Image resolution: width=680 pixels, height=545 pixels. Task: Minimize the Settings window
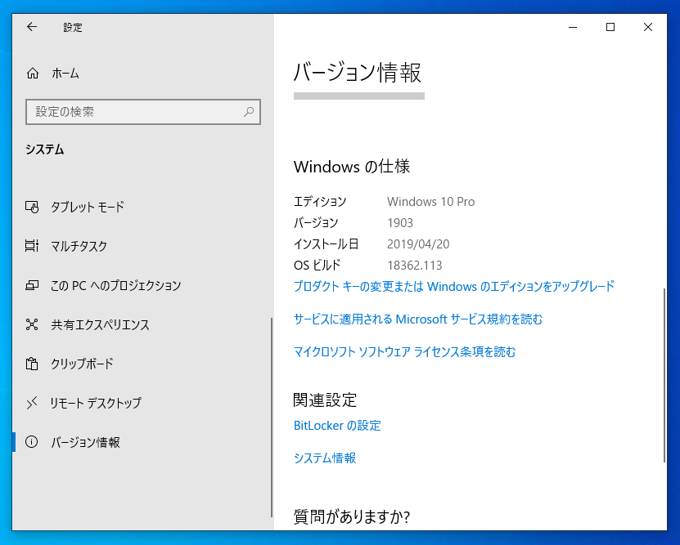click(x=572, y=27)
